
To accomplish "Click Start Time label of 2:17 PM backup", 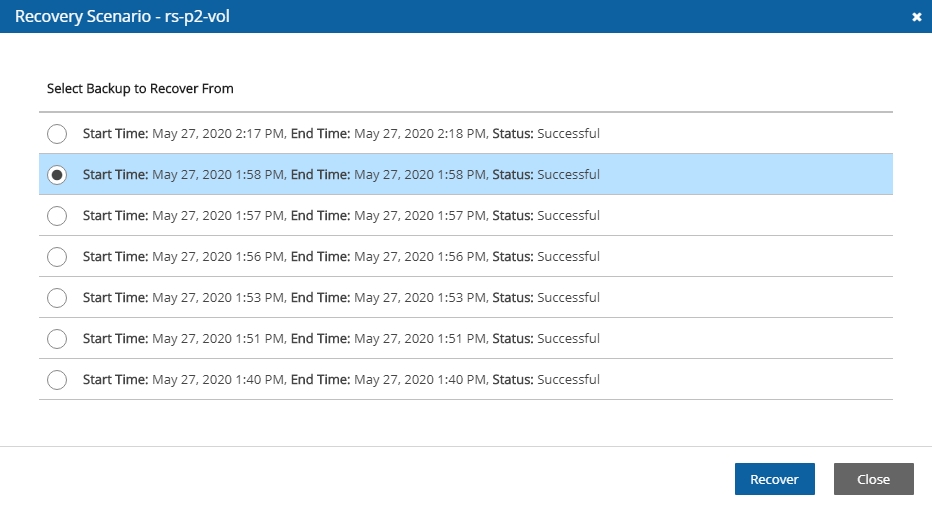I will 115,134.
